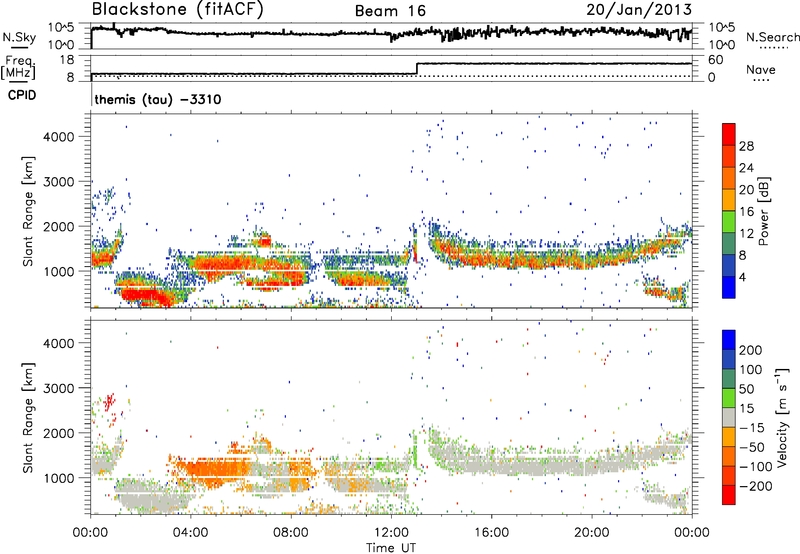Click the "Slant Range [km]" label of the velocity panel
This screenshot has width=800, height=554.
click(28, 417)
